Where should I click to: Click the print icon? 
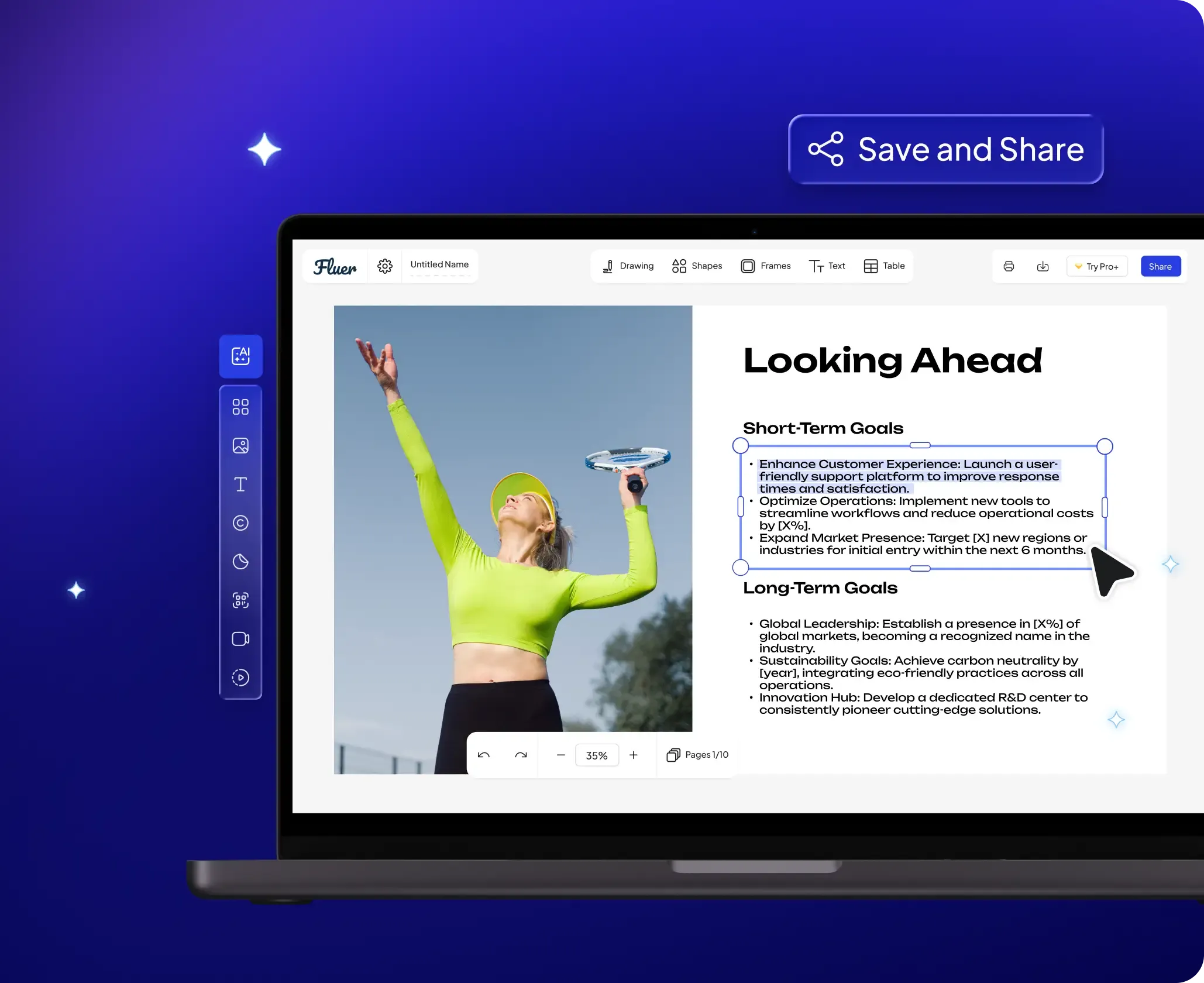pyautogui.click(x=1009, y=267)
